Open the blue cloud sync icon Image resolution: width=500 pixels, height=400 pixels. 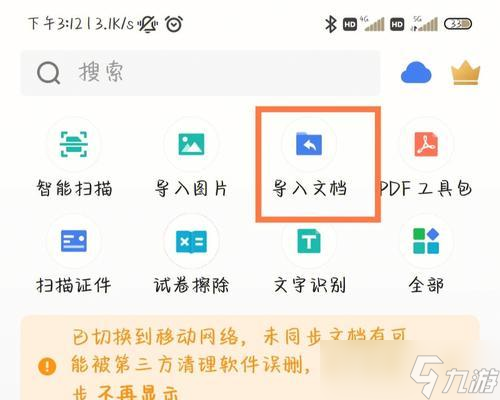[416, 72]
